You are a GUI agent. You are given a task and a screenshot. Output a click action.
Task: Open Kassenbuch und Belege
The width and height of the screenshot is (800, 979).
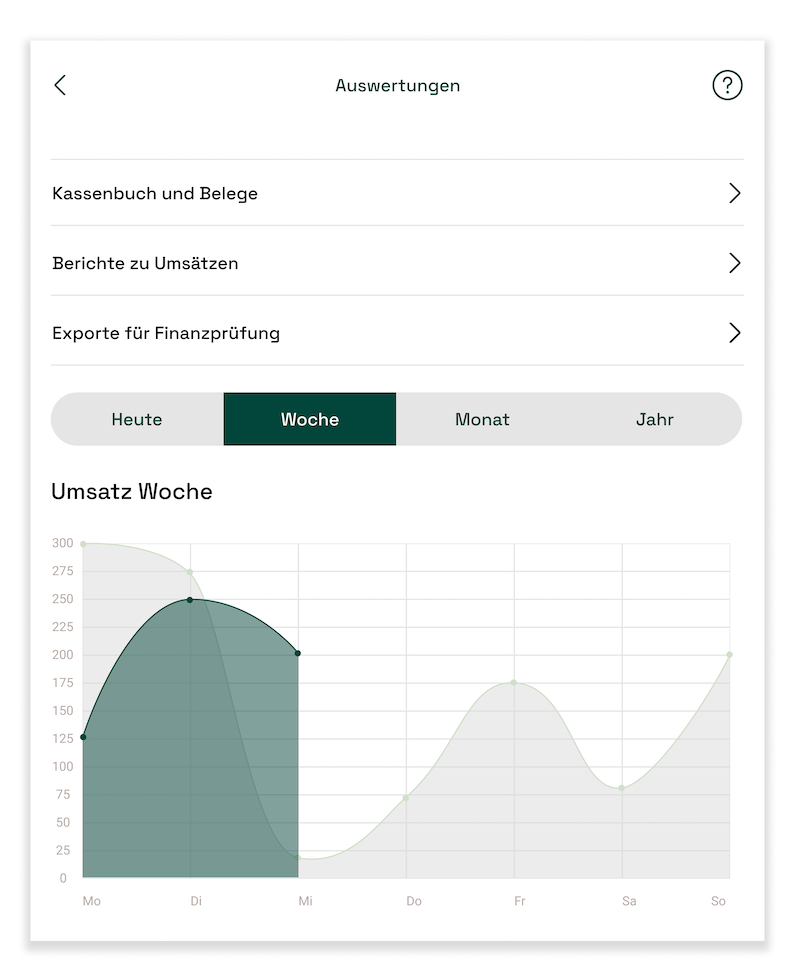click(x=397, y=193)
